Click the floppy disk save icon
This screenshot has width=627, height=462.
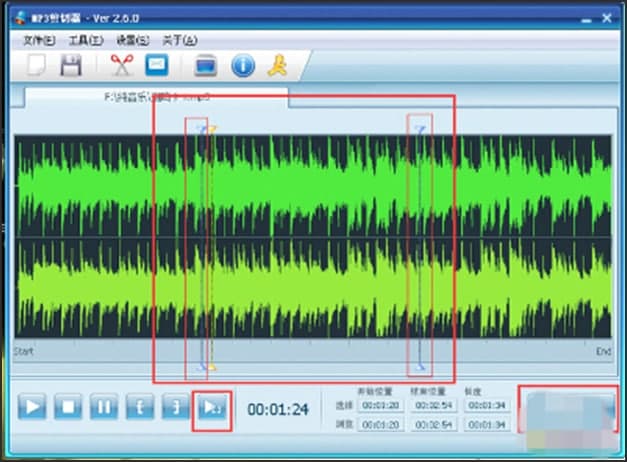coord(71,65)
